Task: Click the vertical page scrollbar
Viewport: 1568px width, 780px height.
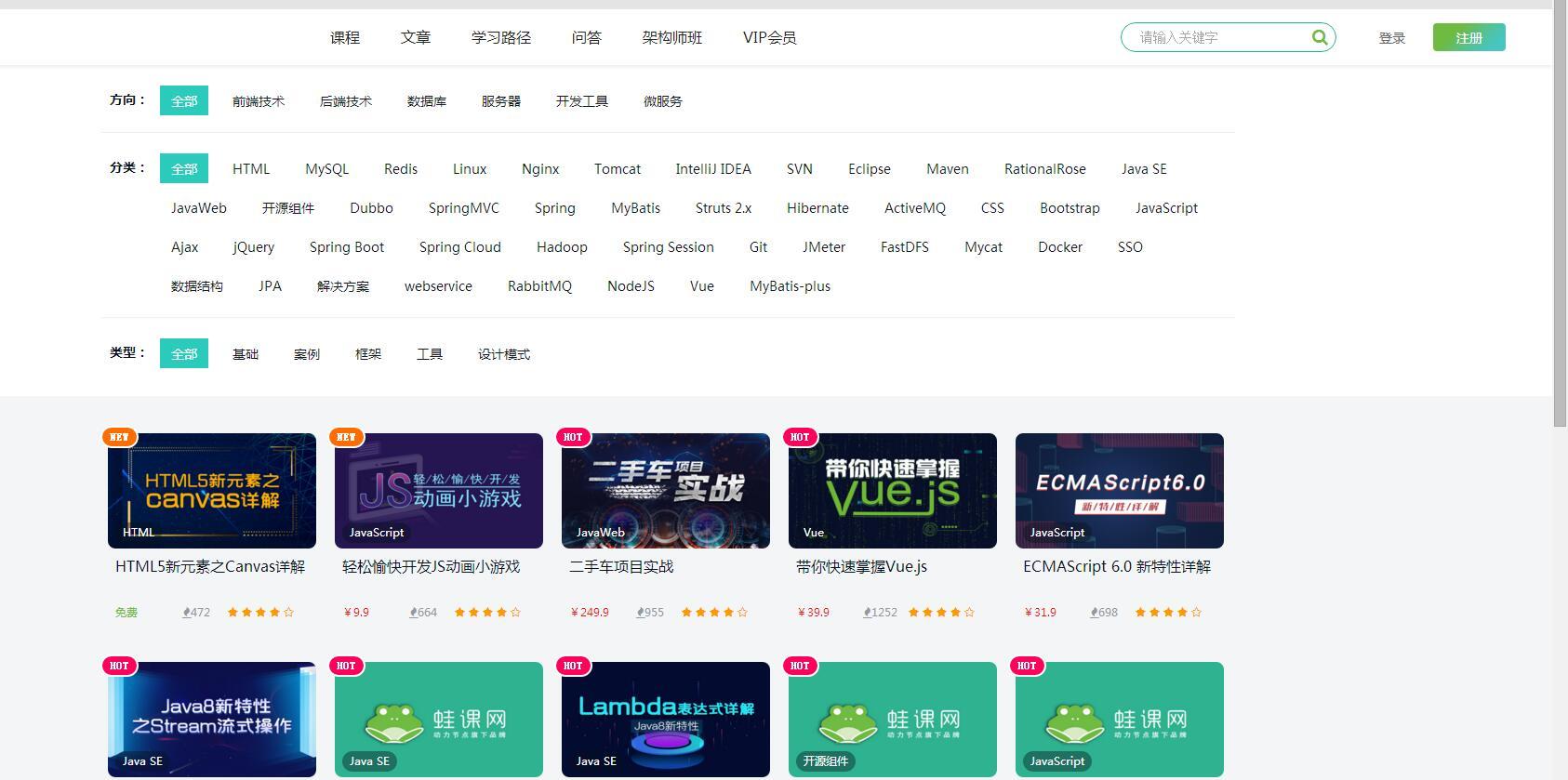Action: 1560,214
